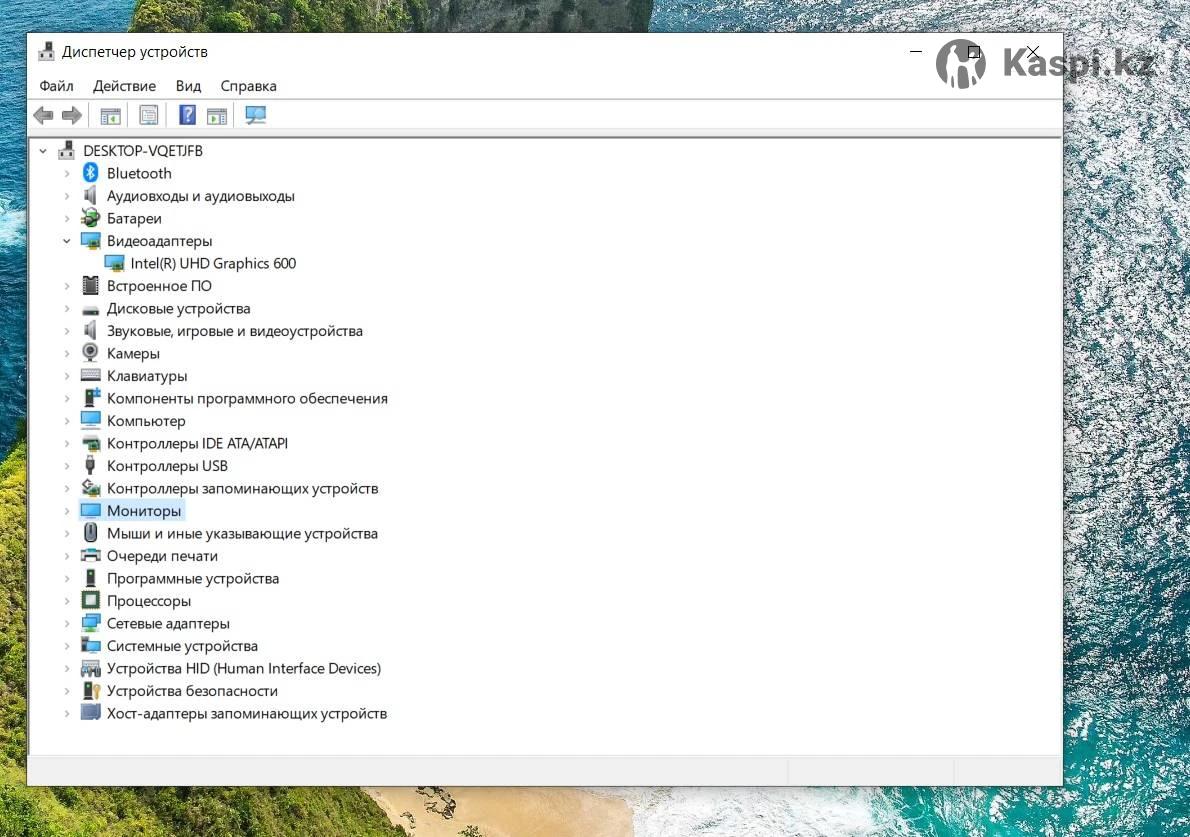Collapse the DESKTOP-VQETJFB root node
Screen dimensions: 1190x837
point(43,151)
